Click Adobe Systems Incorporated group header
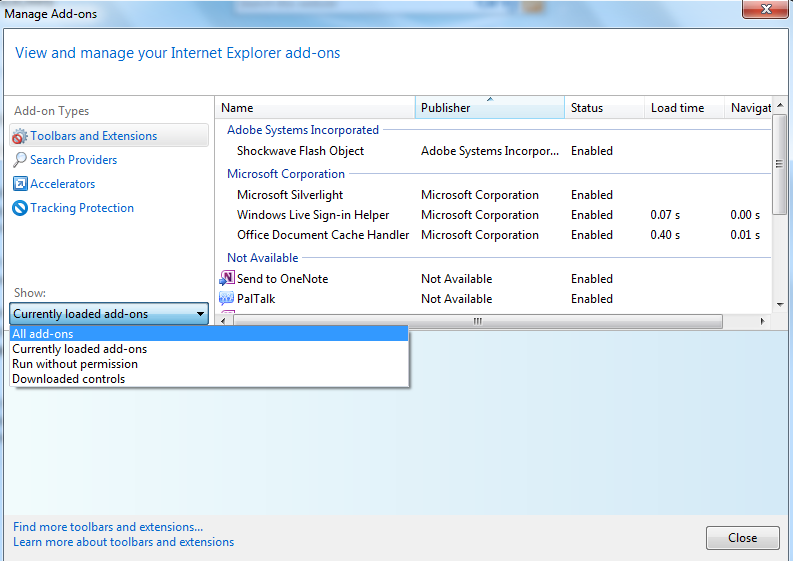Screen dimensions: 793x561 [x=302, y=130]
